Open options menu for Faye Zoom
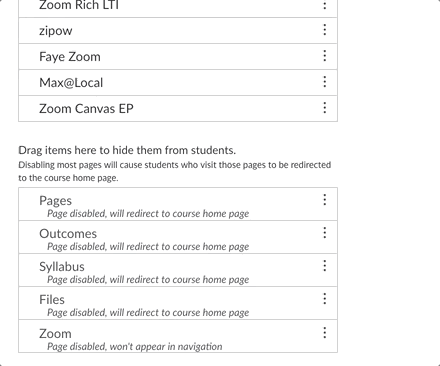This screenshot has height=366, width=440. click(x=325, y=56)
